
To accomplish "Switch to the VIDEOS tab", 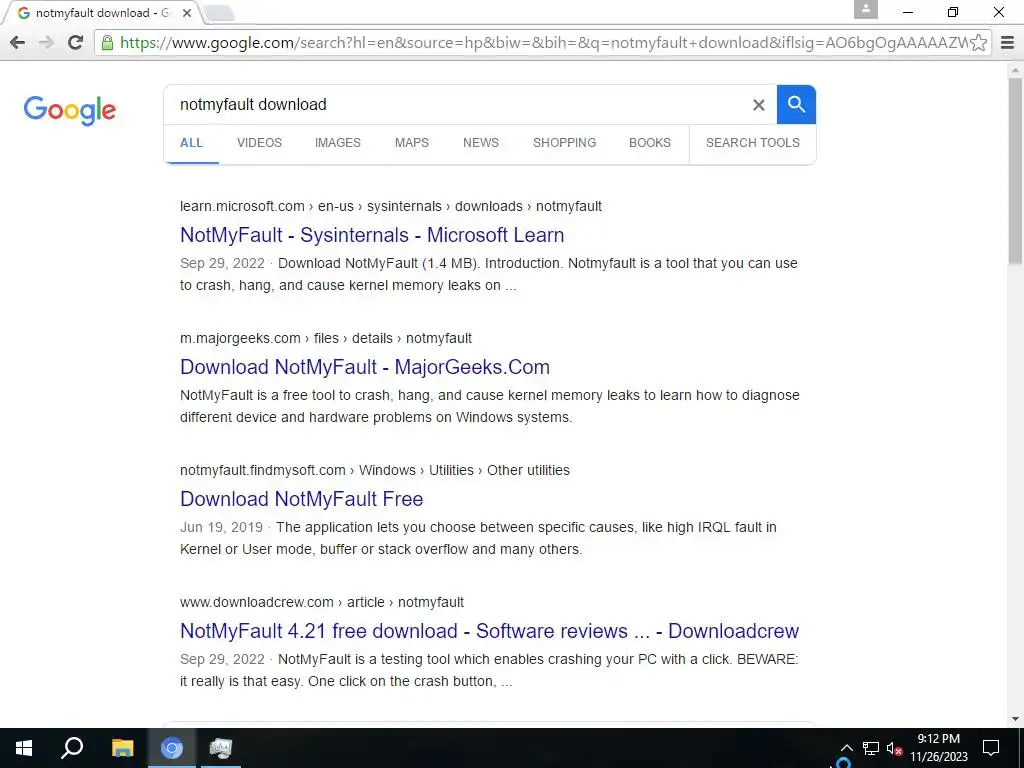I will click(x=259, y=142).
